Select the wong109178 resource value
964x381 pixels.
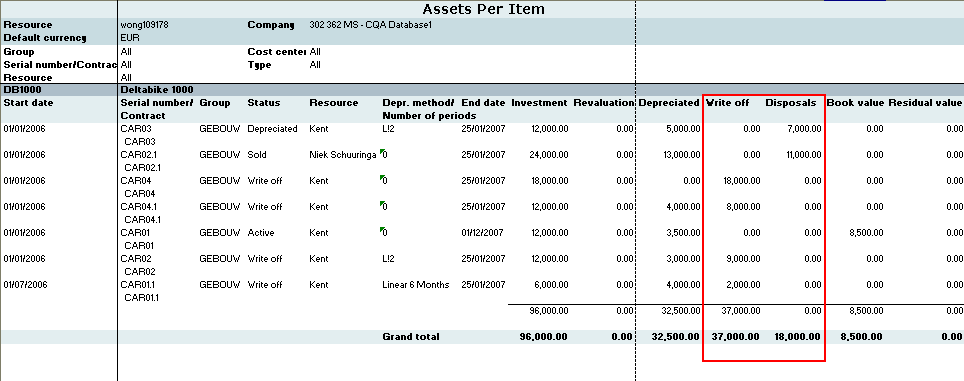(144, 25)
